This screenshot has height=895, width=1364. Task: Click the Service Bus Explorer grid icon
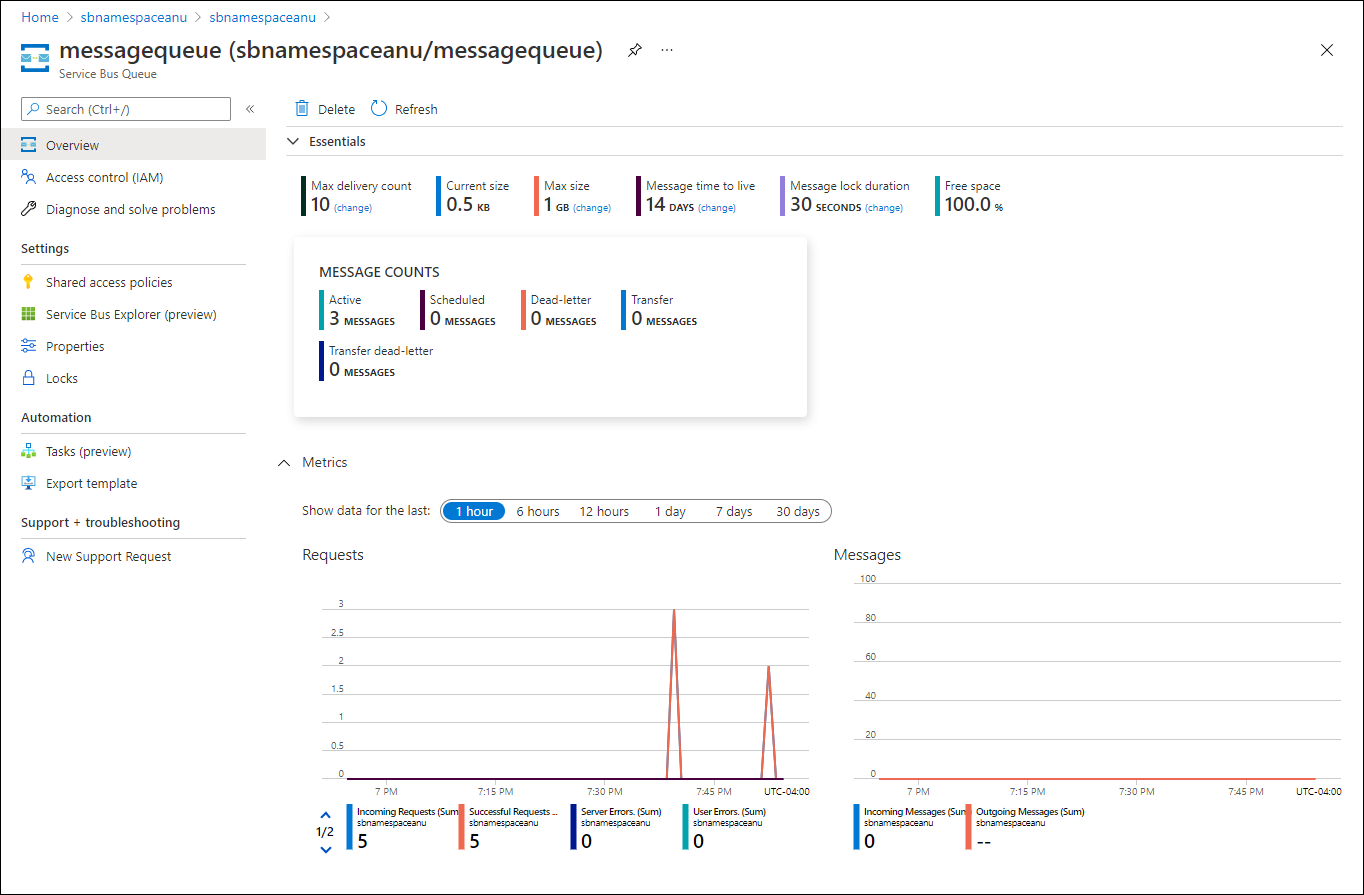point(28,314)
